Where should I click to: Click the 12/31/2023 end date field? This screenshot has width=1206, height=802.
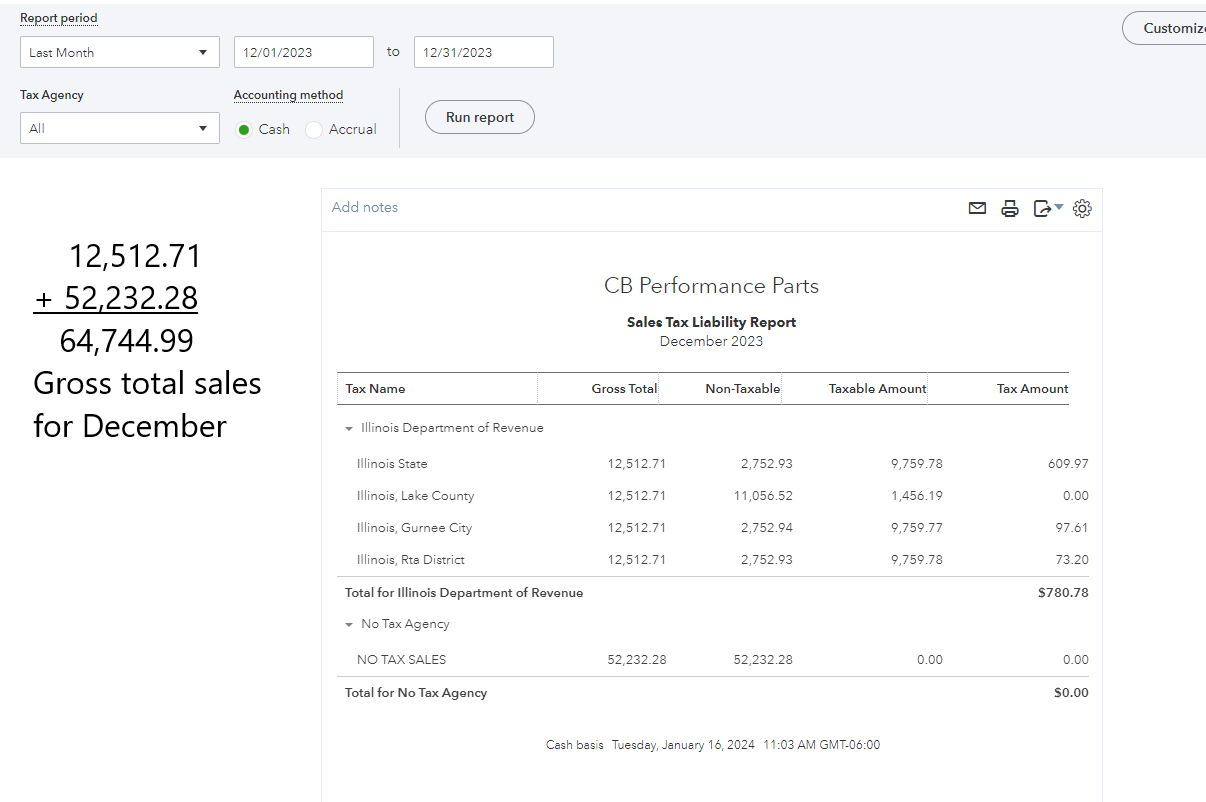pyautogui.click(x=483, y=51)
